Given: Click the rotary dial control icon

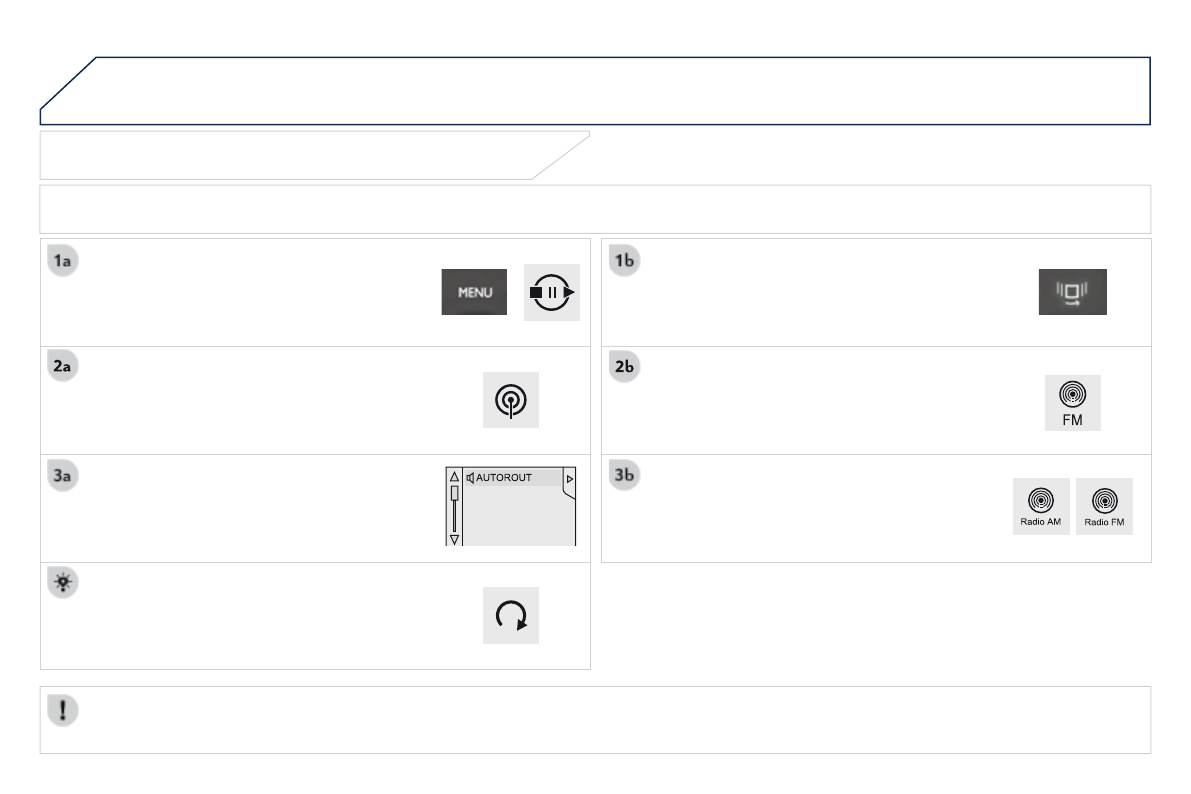Looking at the screenshot, I should pyautogui.click(x=551, y=292).
